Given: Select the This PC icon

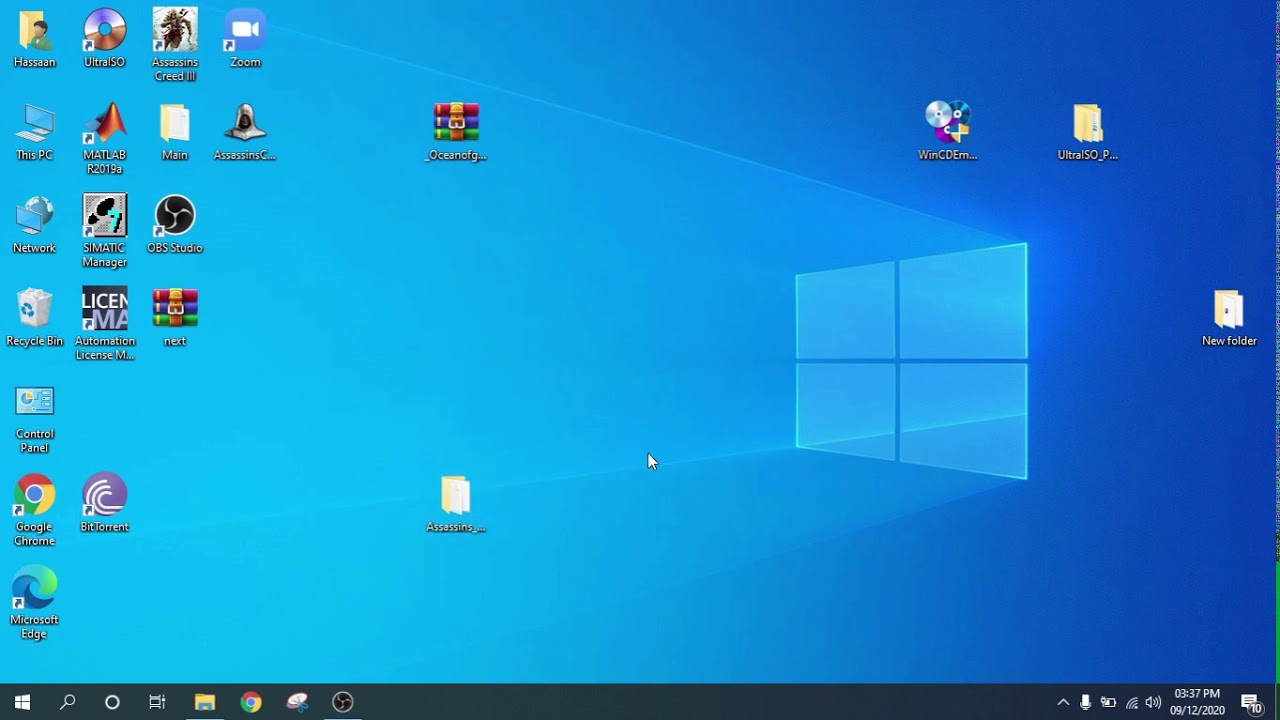Looking at the screenshot, I should point(35,132).
